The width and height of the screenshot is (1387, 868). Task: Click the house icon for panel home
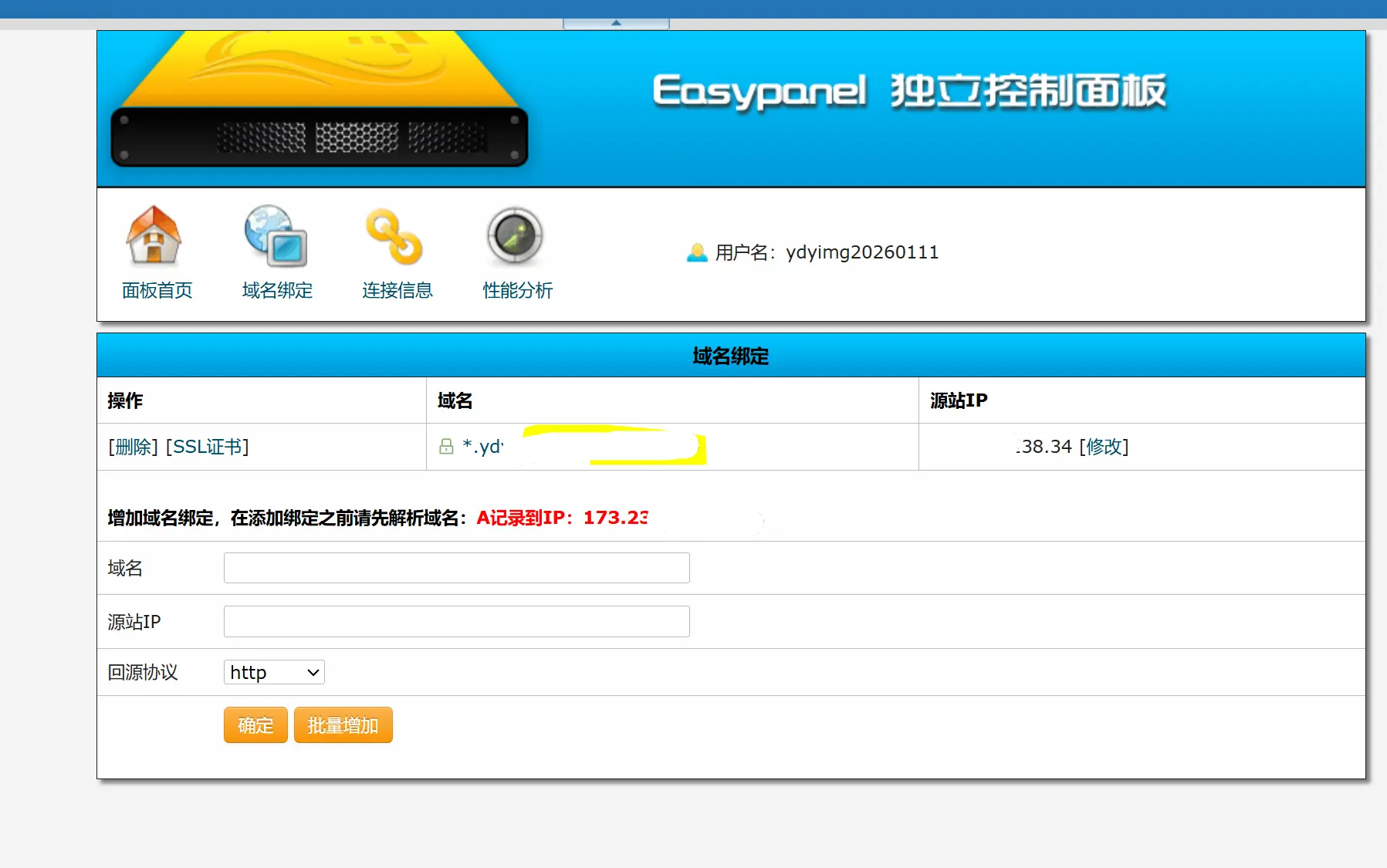pos(154,236)
